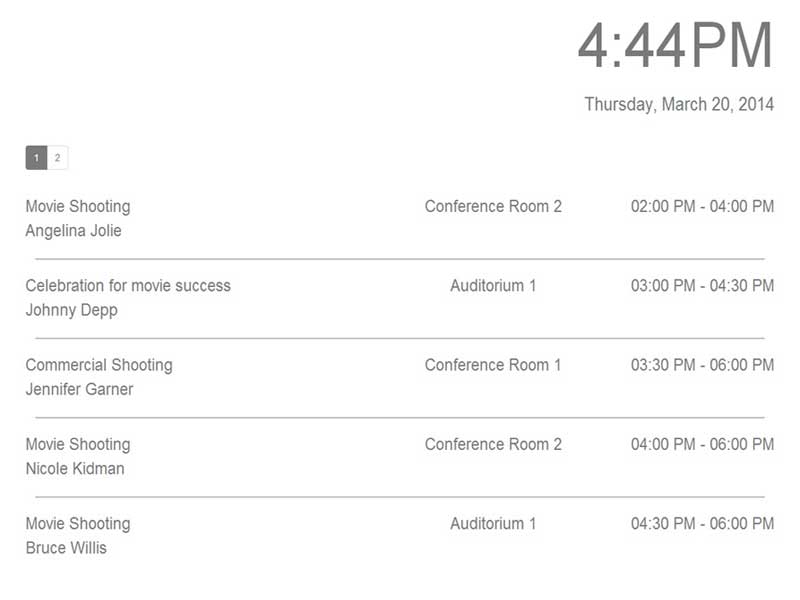This screenshot has height=600, width=800.
Task: Click the 04:00 PM - 06:00 PM time slot
Action: tap(703, 444)
